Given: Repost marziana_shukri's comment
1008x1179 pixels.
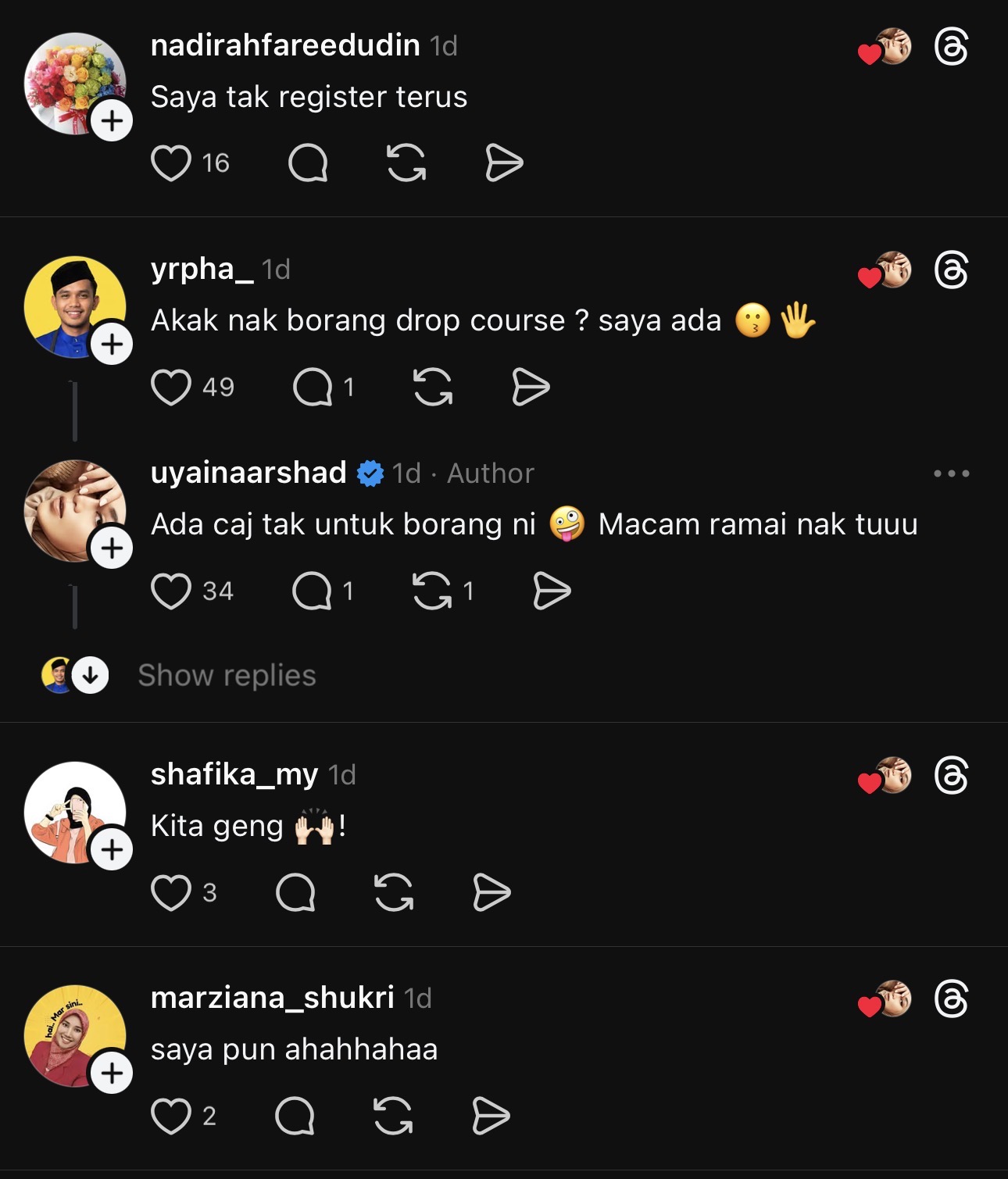Looking at the screenshot, I should click(393, 1116).
